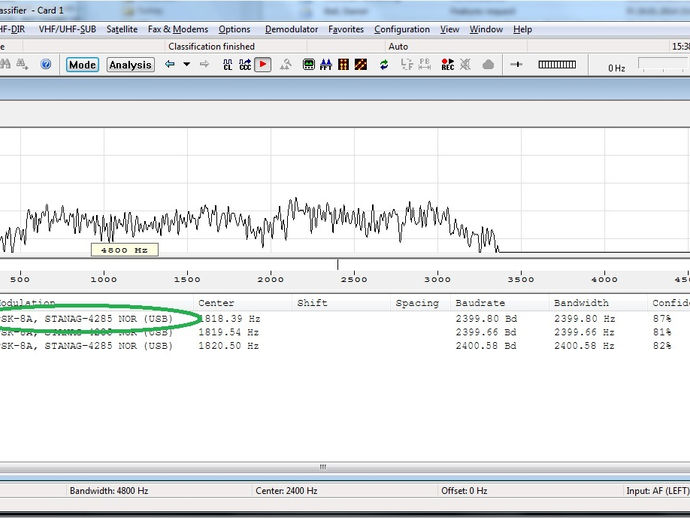The width and height of the screenshot is (690, 518).
Task: Click the center marker on the frequency axis
Action: 338,265
